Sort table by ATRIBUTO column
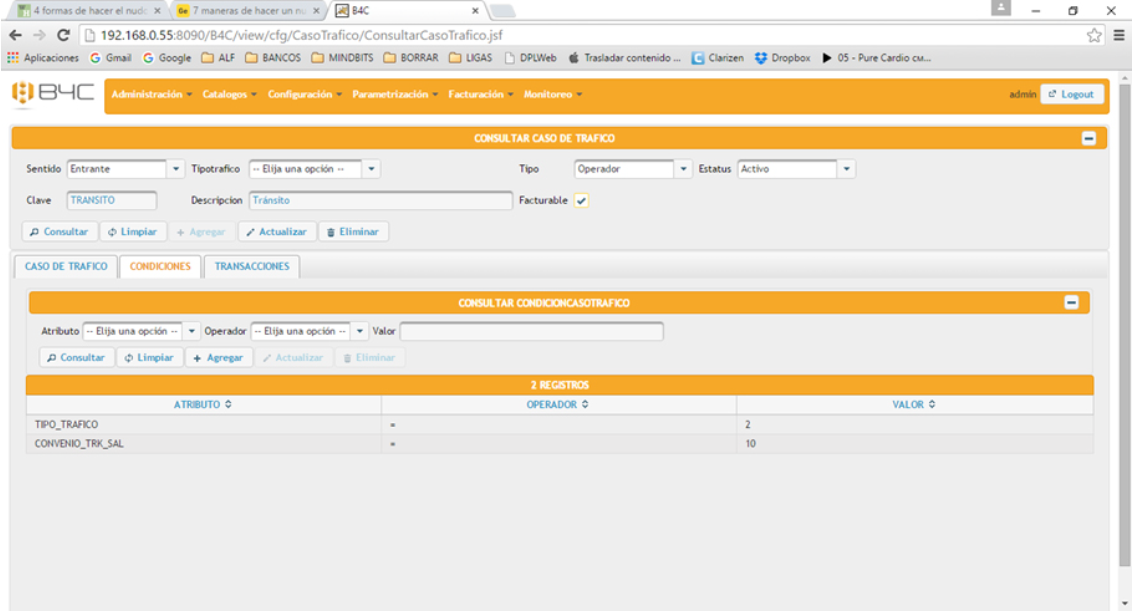This screenshot has height=614, width=1134. click(x=203, y=404)
